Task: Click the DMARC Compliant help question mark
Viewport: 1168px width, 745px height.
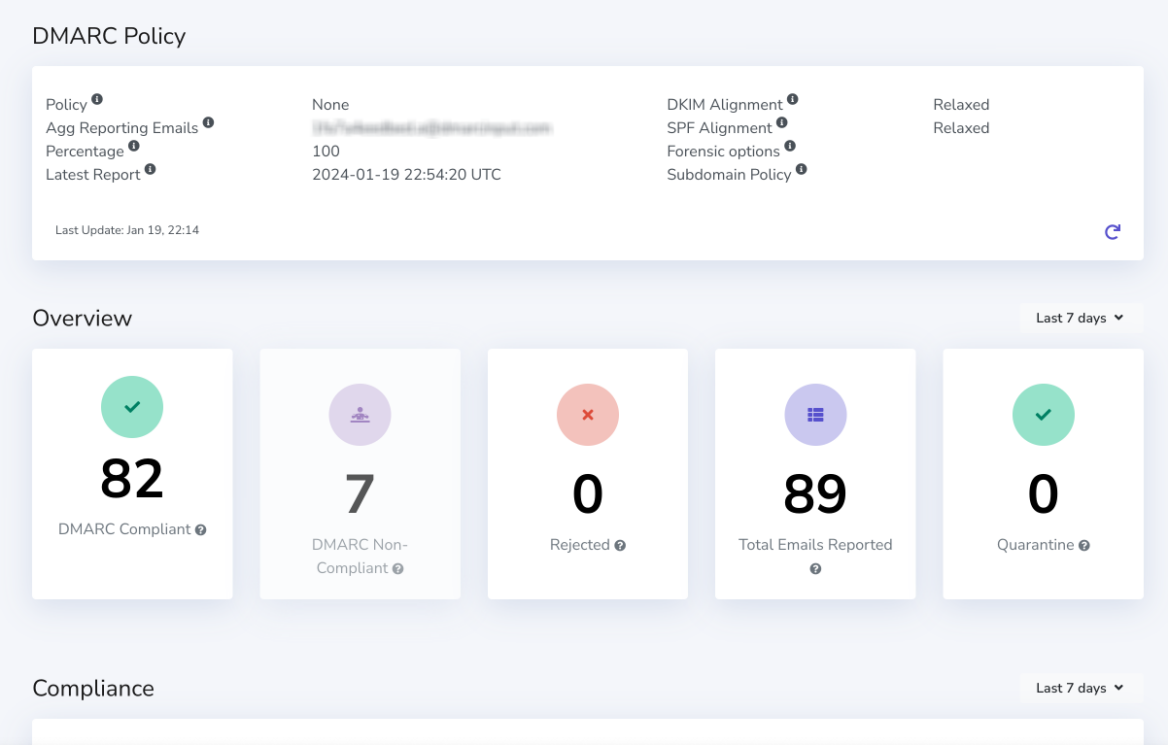Action: click(202, 530)
